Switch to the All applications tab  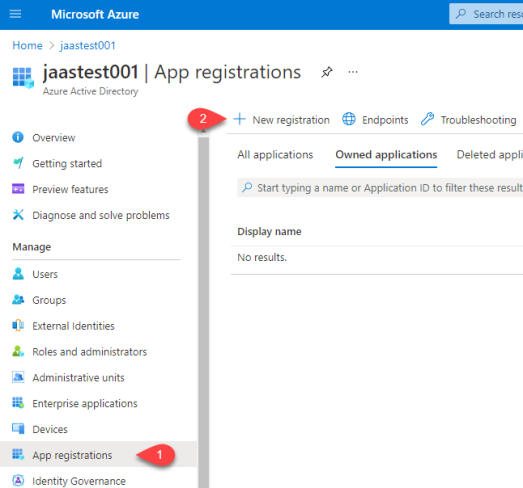tap(275, 155)
